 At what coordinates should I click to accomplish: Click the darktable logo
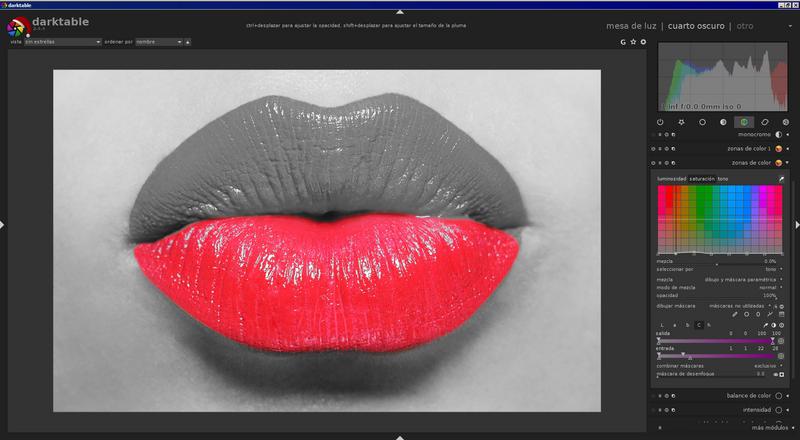pos(19,27)
